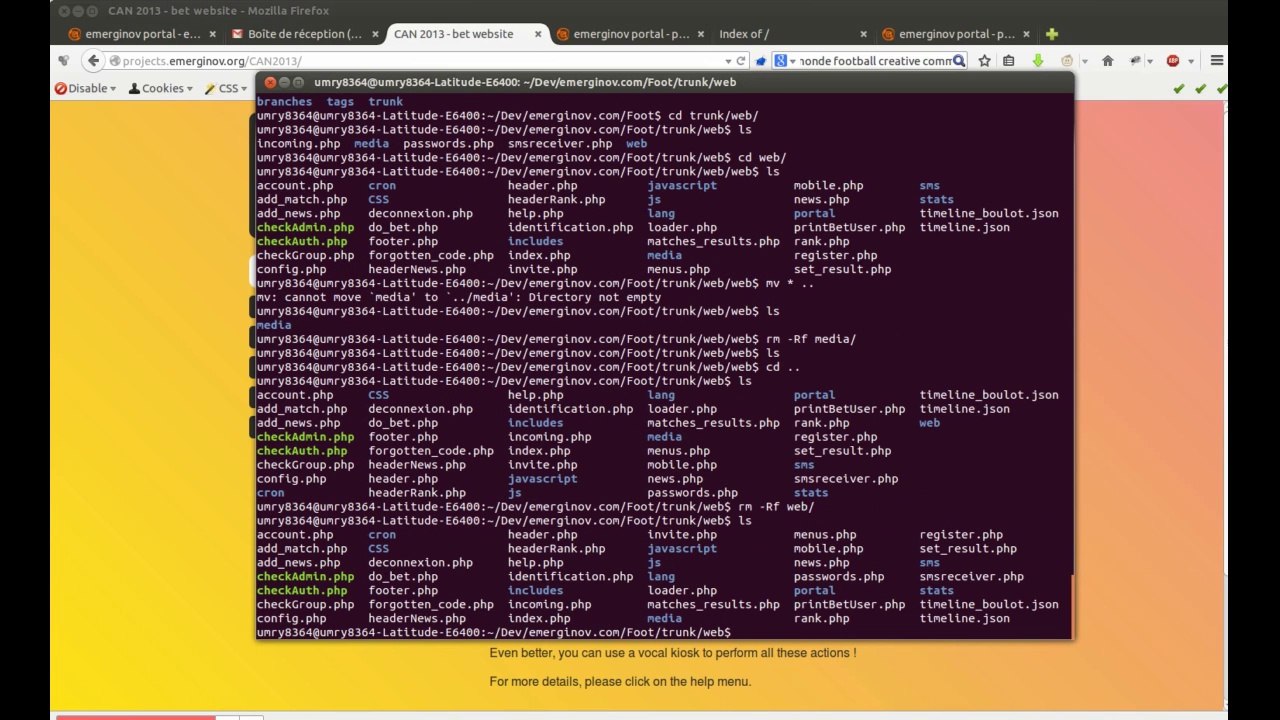
Task: Click the toolbar icon between Home and ABP
Action: click(x=1134, y=61)
